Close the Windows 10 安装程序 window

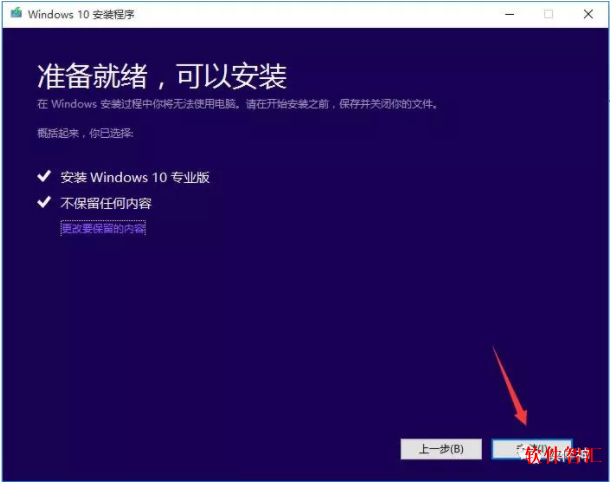(x=588, y=14)
